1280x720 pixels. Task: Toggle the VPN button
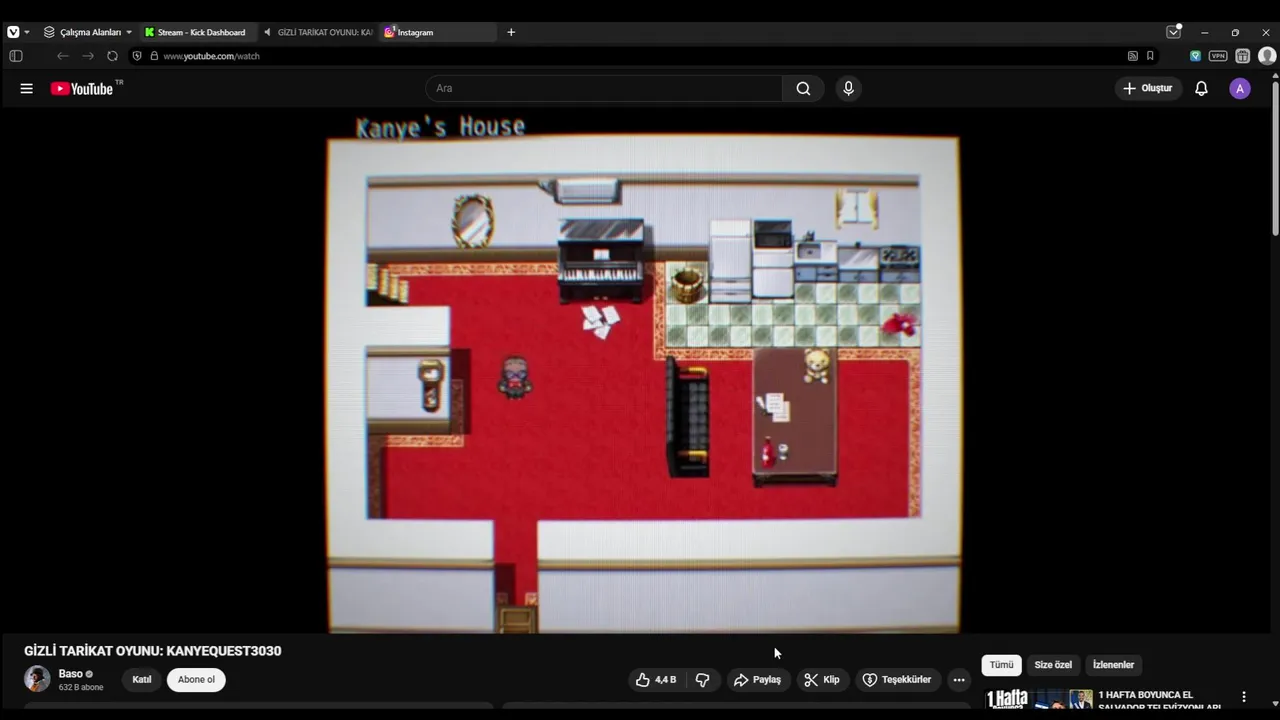click(1218, 56)
